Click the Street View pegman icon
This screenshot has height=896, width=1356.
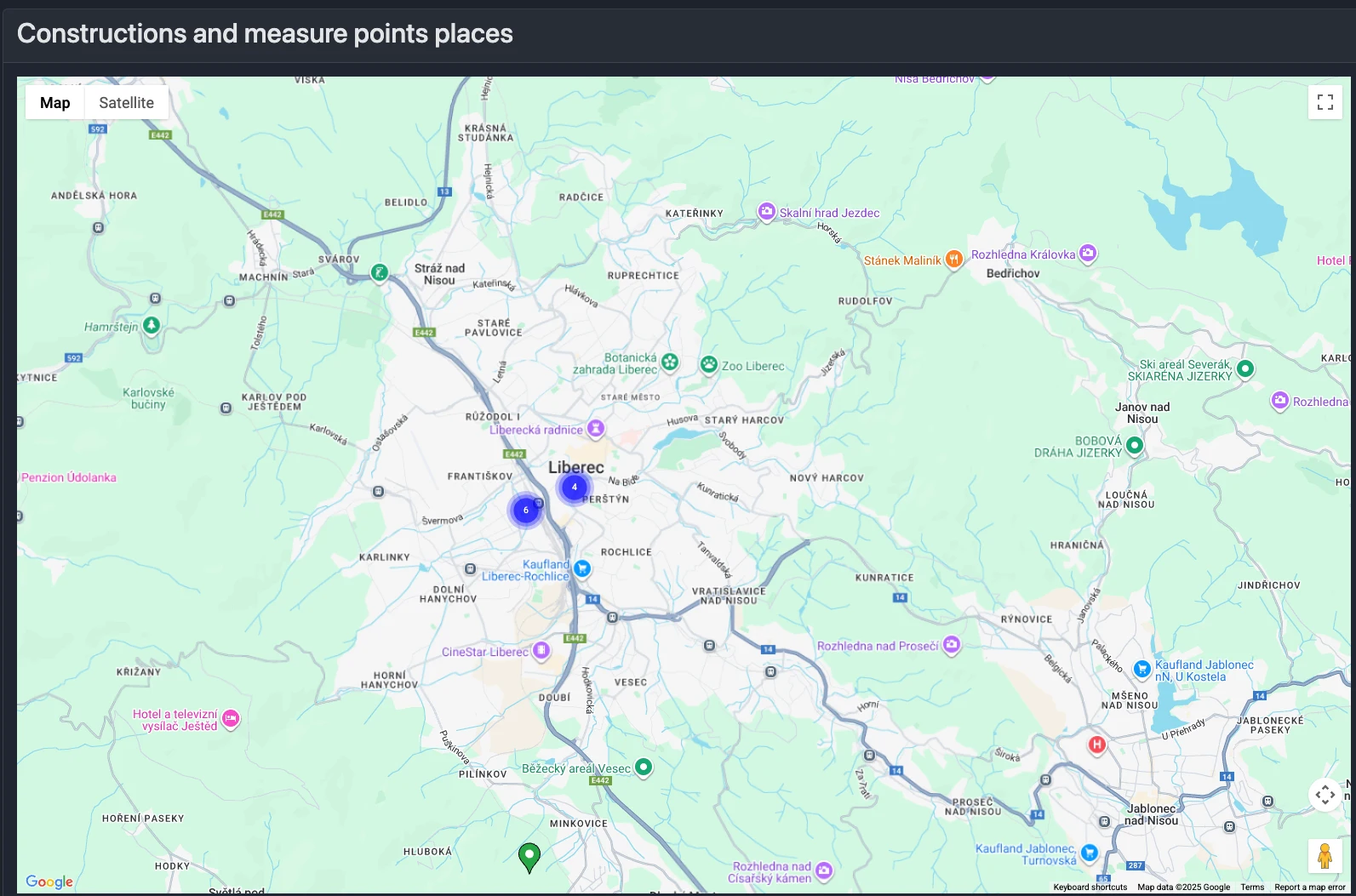(x=1325, y=856)
